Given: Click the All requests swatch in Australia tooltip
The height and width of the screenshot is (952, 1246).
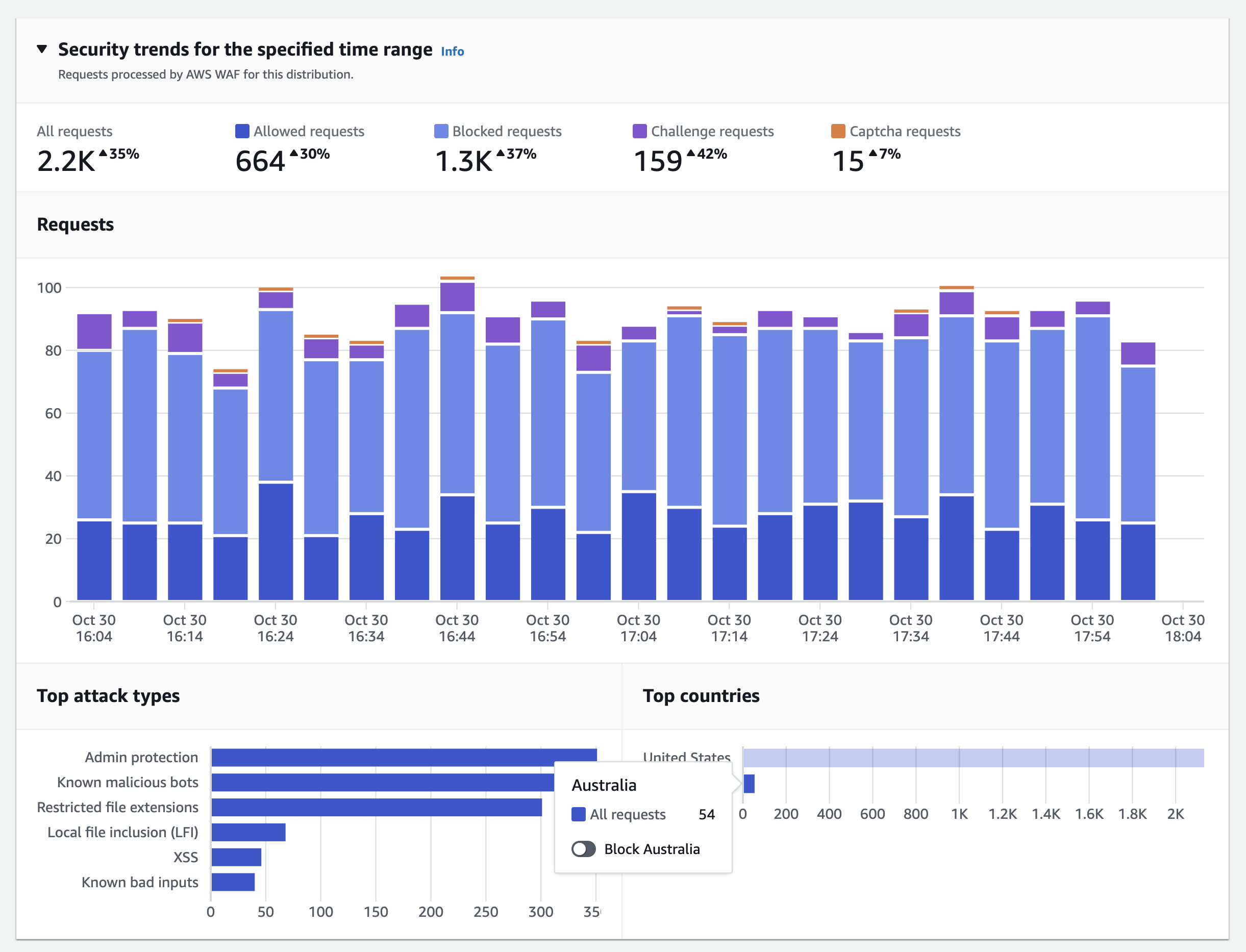Looking at the screenshot, I should click(x=578, y=814).
